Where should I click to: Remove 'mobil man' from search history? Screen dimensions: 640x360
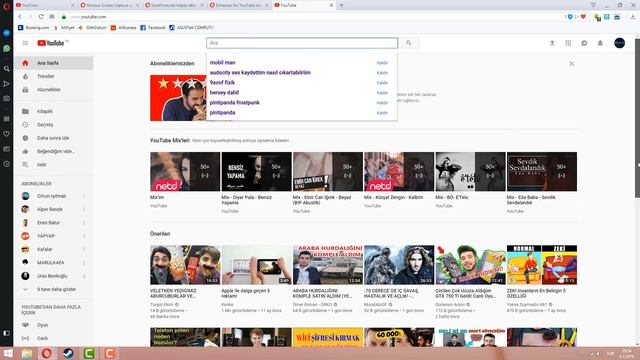pyautogui.click(x=382, y=63)
